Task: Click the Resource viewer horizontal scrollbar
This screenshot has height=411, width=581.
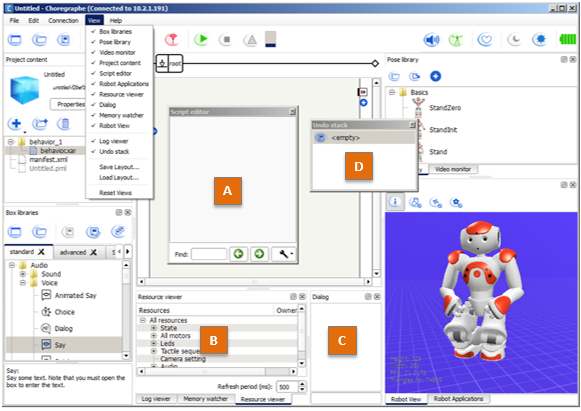Action: tap(217, 371)
